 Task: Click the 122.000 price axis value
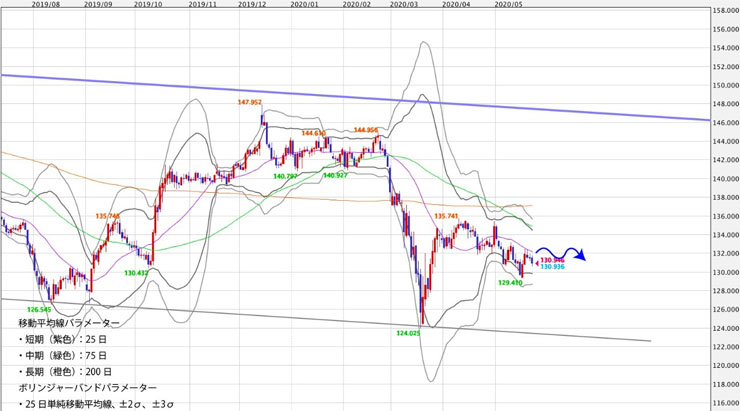pyautogui.click(x=726, y=347)
